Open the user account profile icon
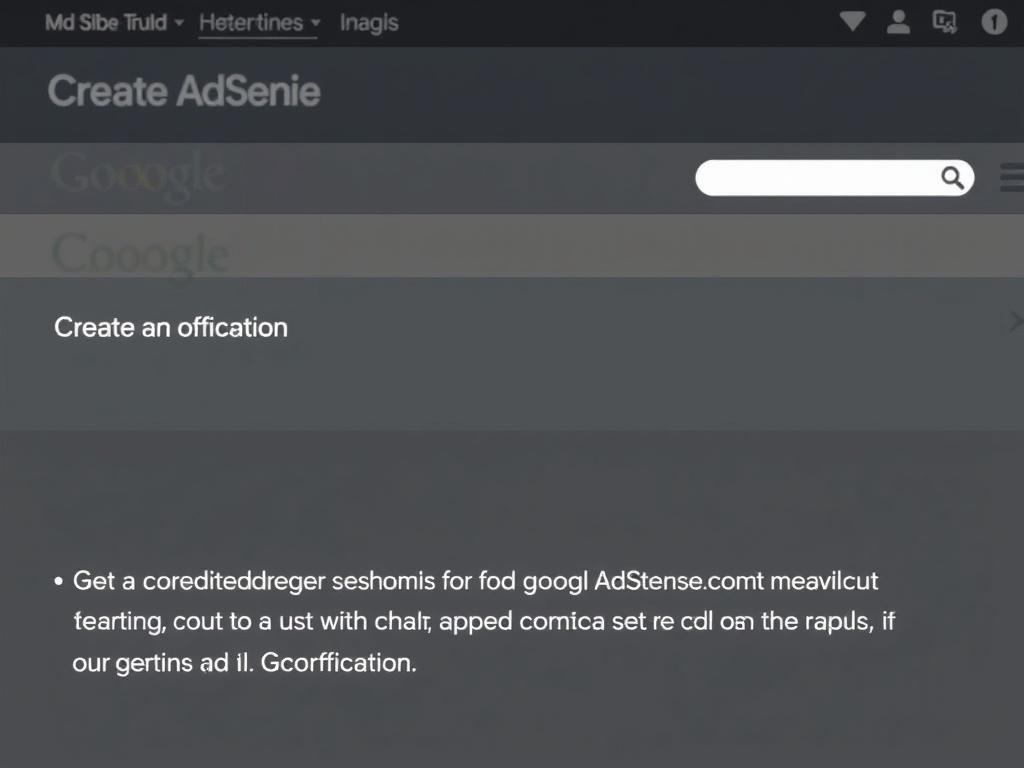The width and height of the screenshot is (1024, 768). tap(899, 22)
